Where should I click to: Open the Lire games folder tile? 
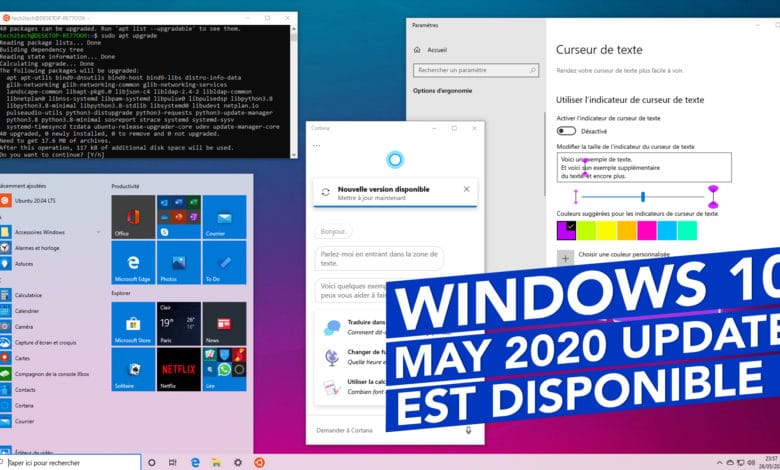(224, 369)
